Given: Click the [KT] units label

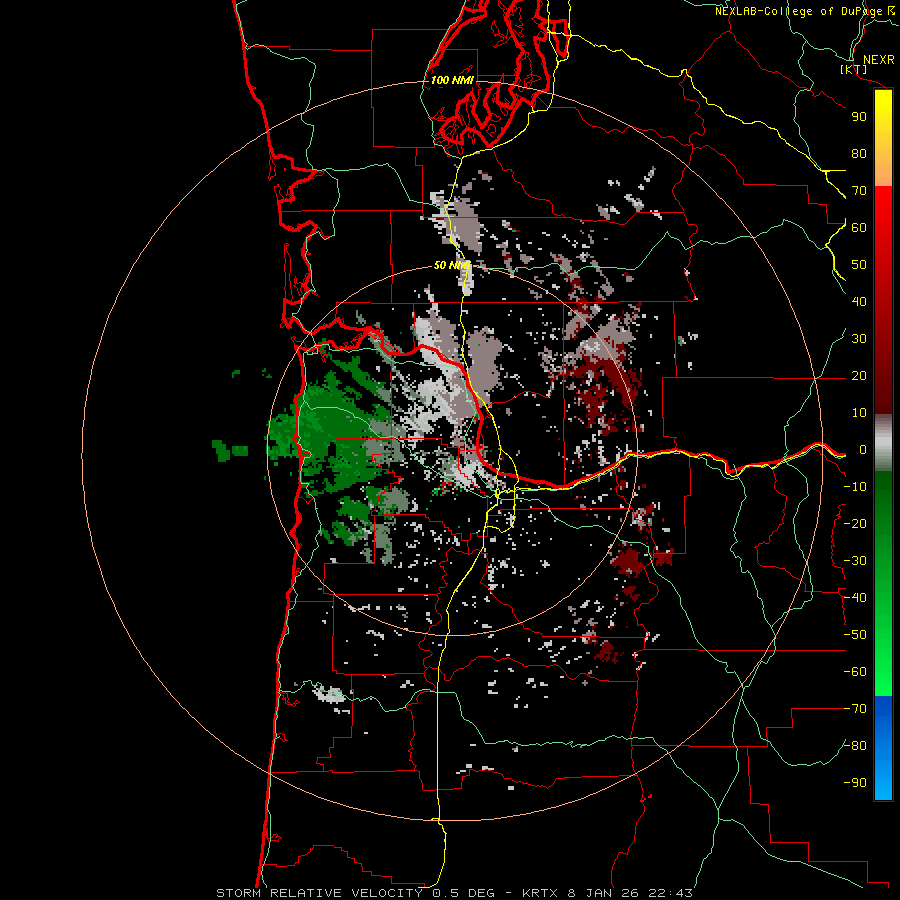Looking at the screenshot, I should coord(854,69).
